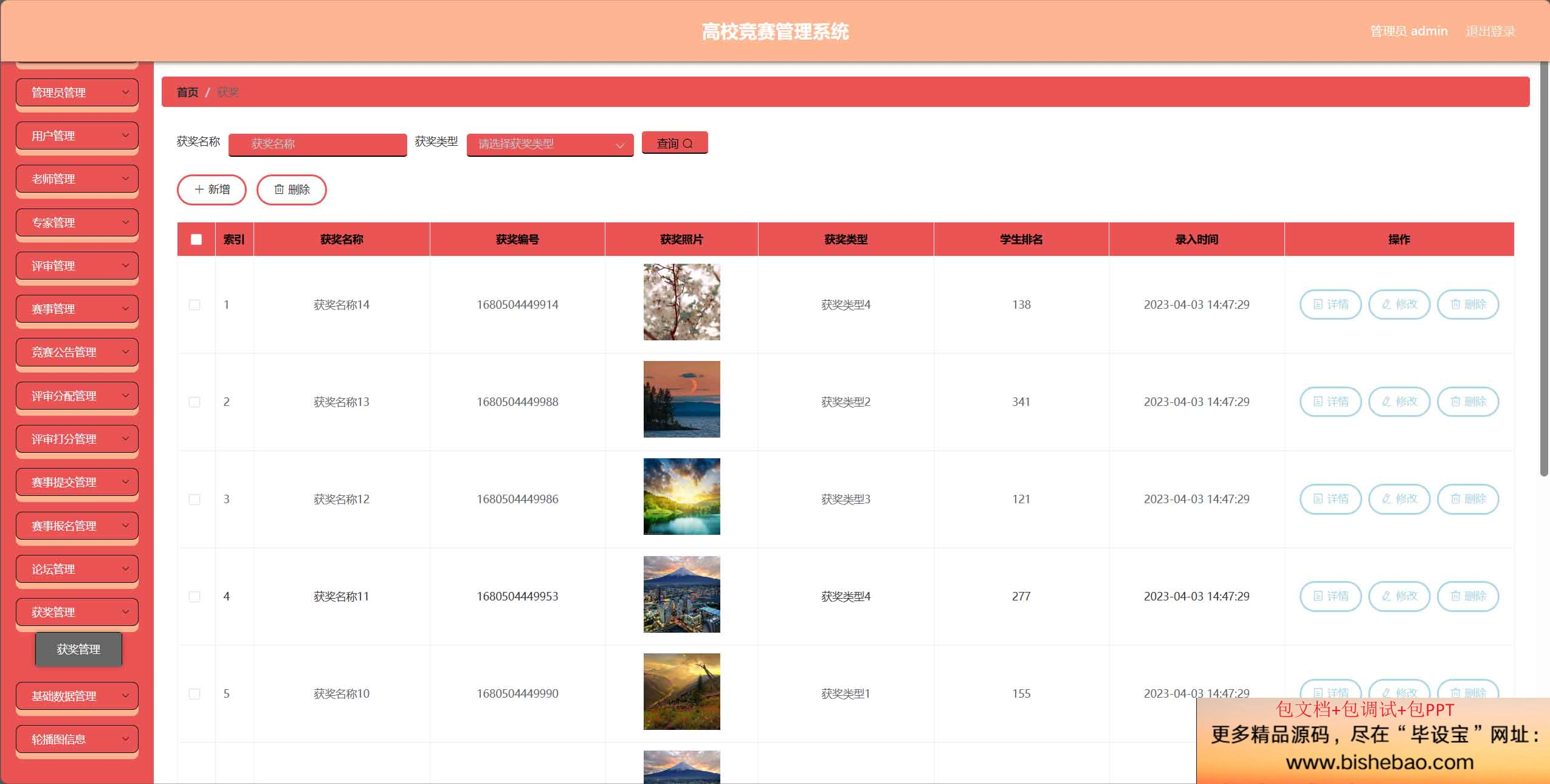Click the 查询 search magnifier button
This screenshot has height=784, width=1550.
coord(674,143)
